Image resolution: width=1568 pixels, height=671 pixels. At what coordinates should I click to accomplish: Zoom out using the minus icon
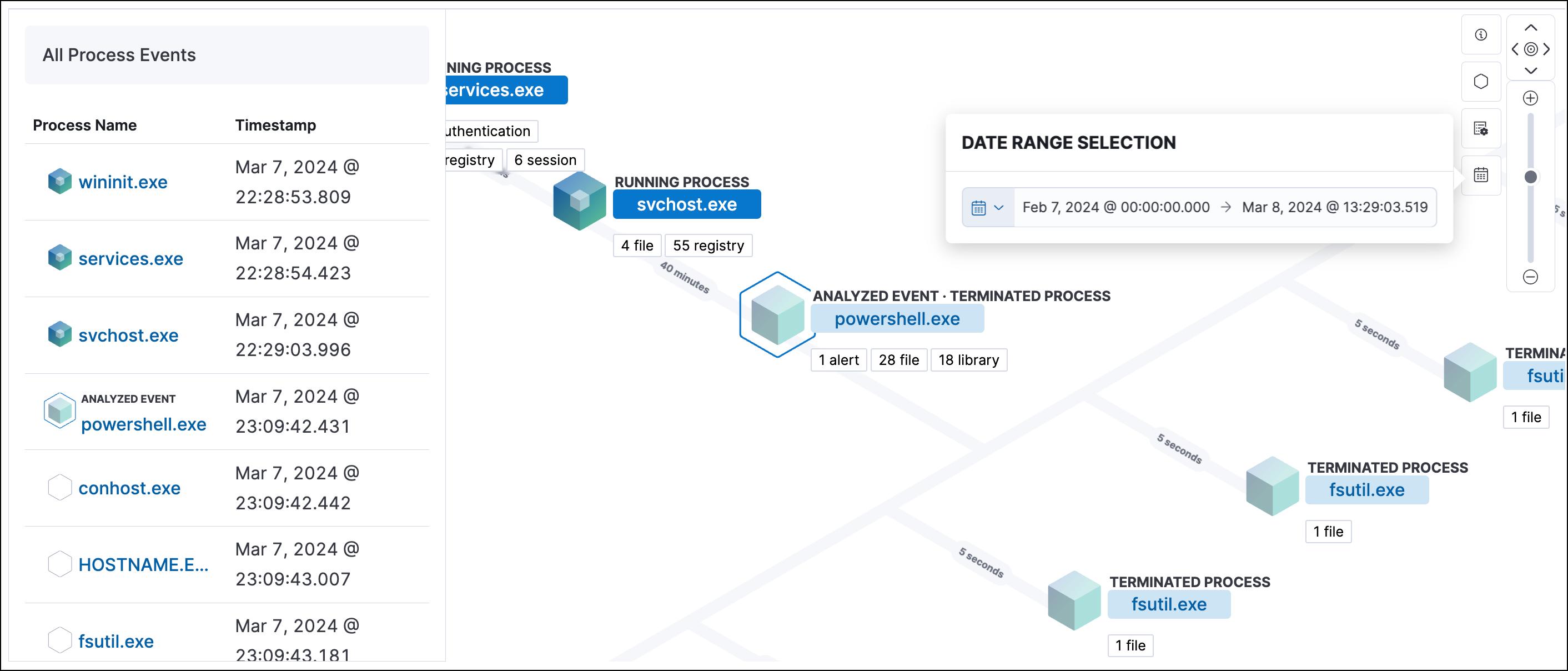[1531, 277]
